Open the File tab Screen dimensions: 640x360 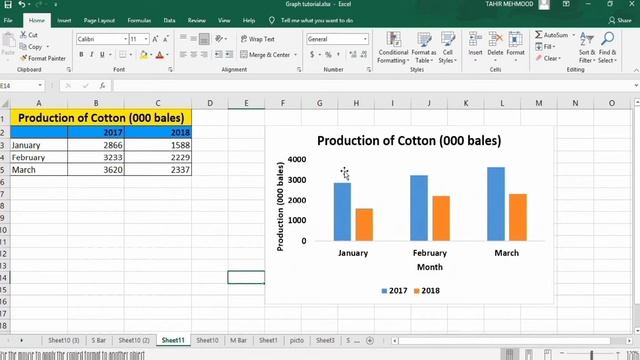(8, 20)
